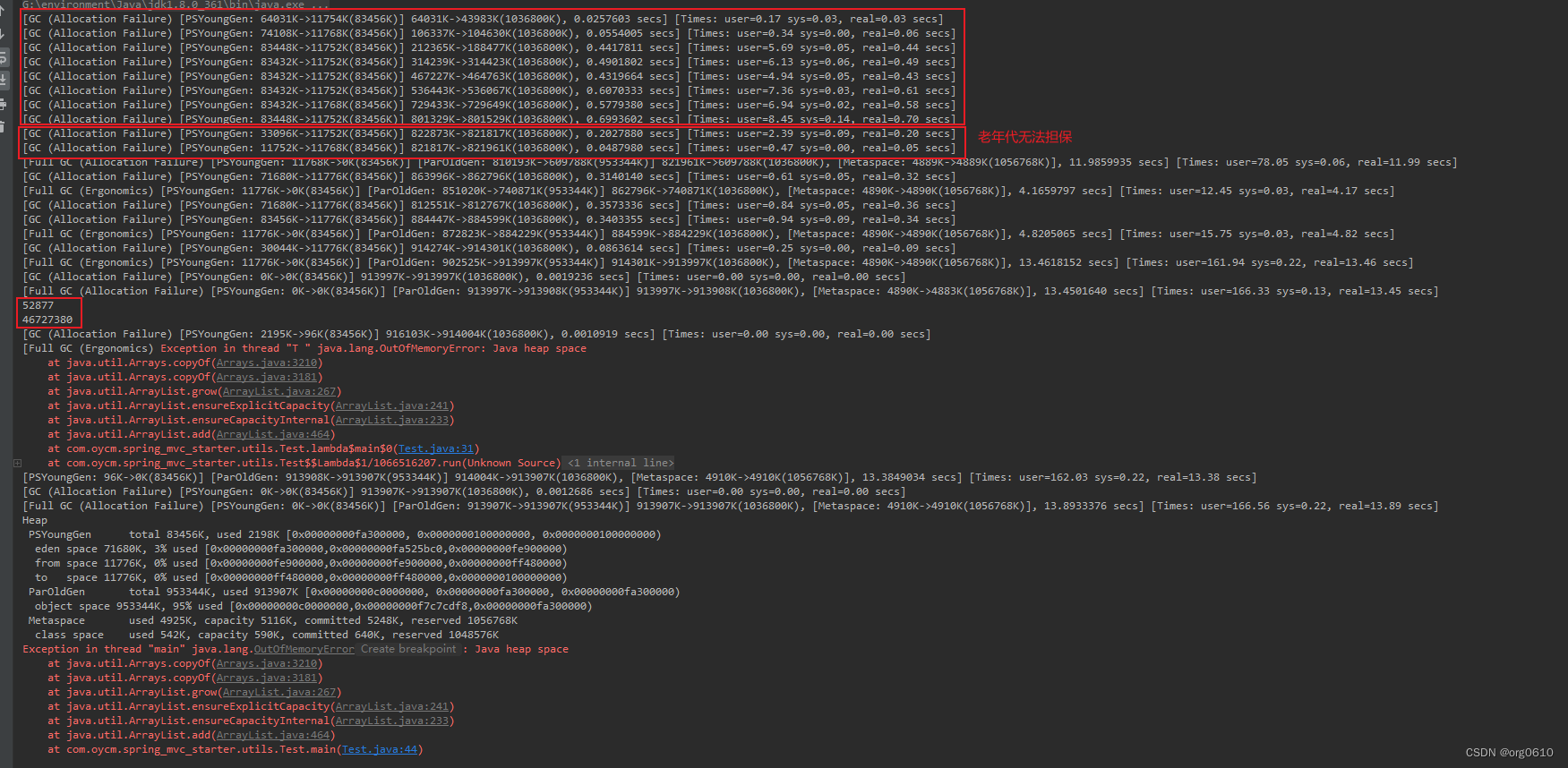Viewport: 1568px width, 768px height.
Task: Click the printed value 52877
Action: pyautogui.click(x=39, y=305)
